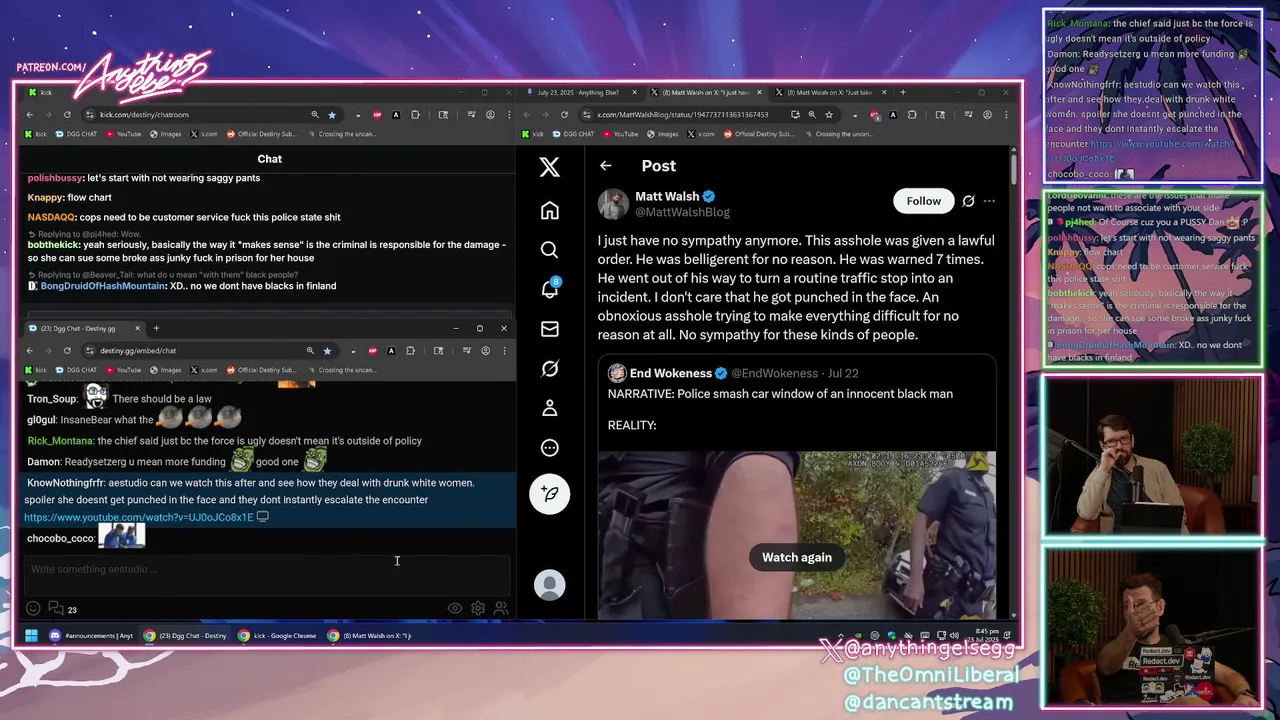Open zoom magnifier in kick address bar

[315, 115]
